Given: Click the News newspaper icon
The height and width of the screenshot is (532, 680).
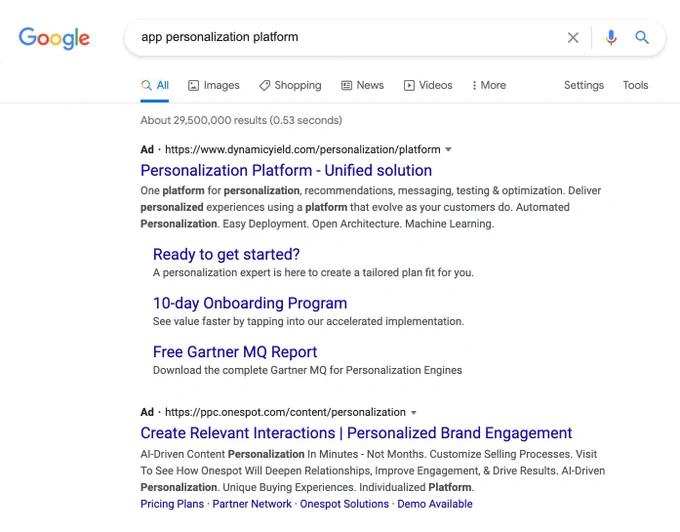Looking at the screenshot, I should tap(347, 85).
